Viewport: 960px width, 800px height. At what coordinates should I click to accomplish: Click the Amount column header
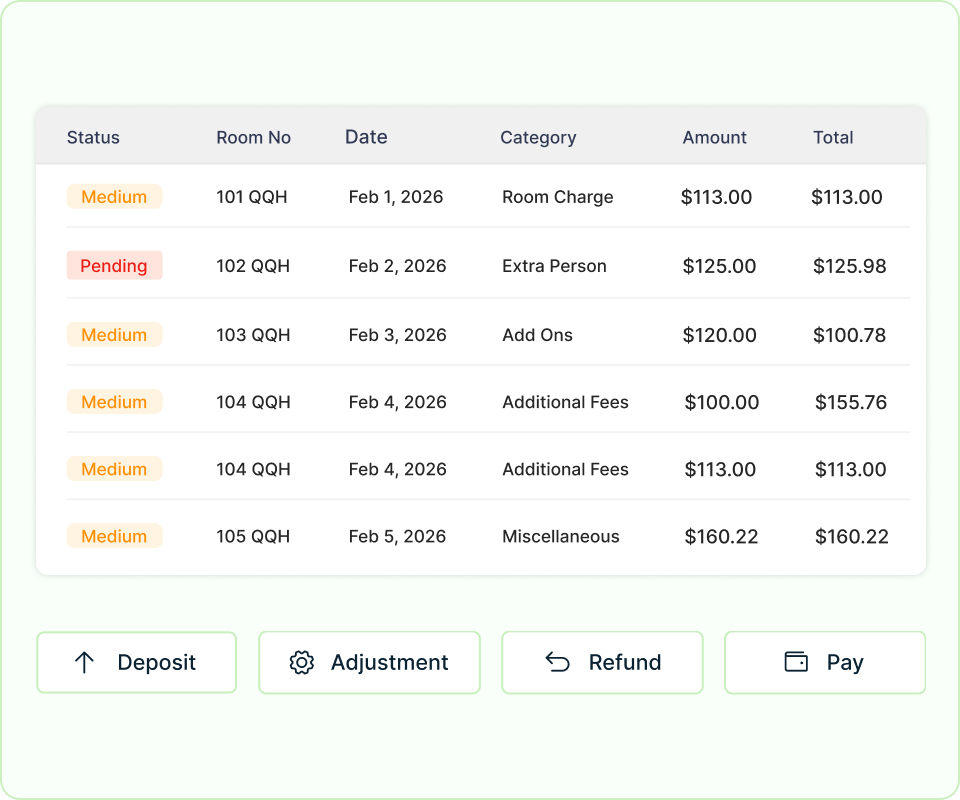(714, 137)
